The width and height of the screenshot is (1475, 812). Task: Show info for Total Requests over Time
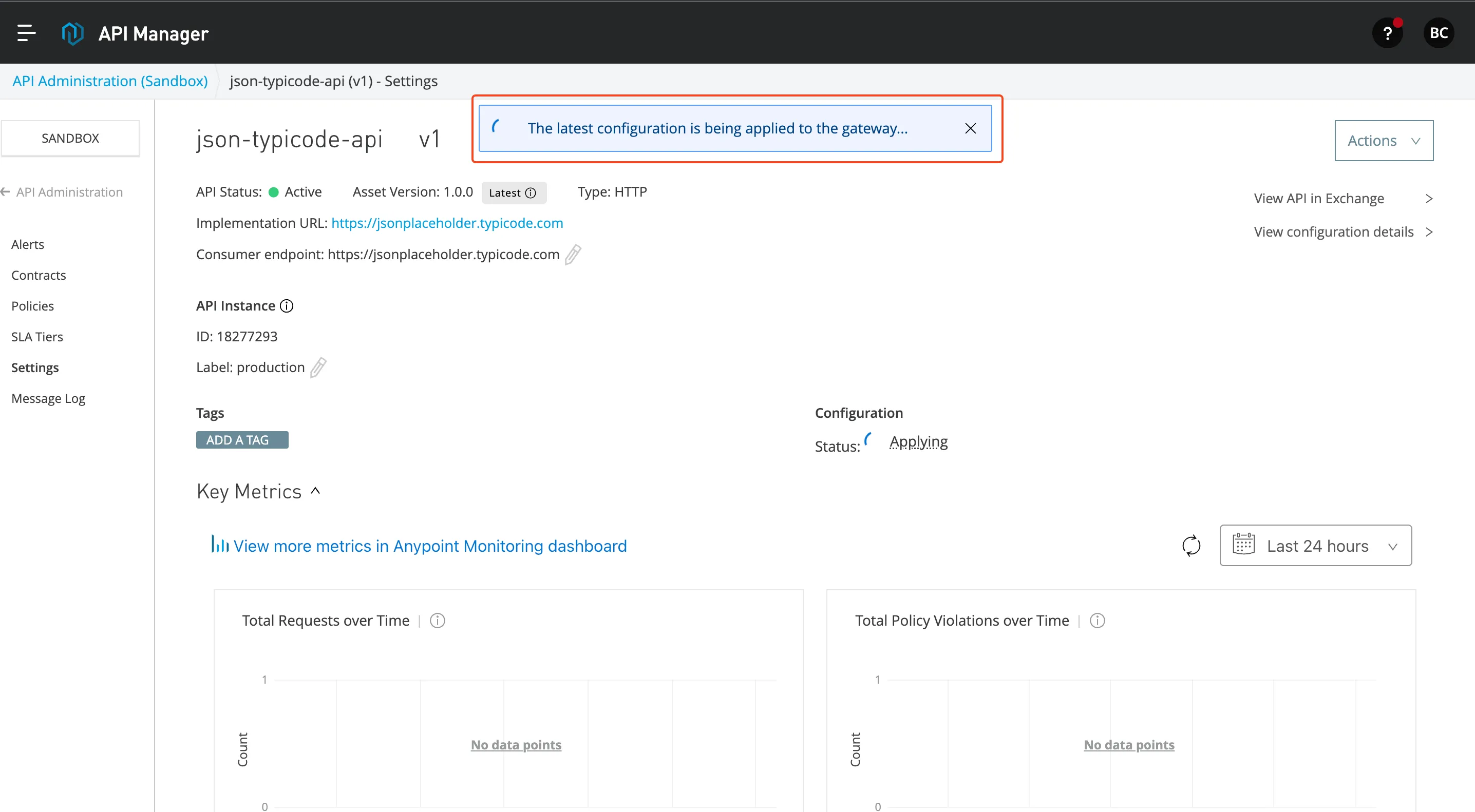pos(438,621)
